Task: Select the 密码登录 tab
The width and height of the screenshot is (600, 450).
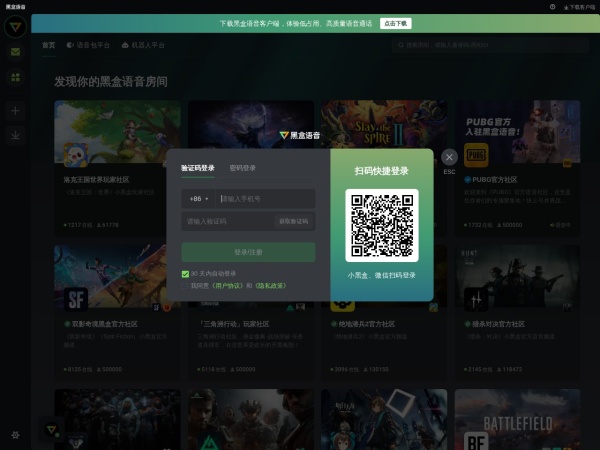Action: click(243, 168)
